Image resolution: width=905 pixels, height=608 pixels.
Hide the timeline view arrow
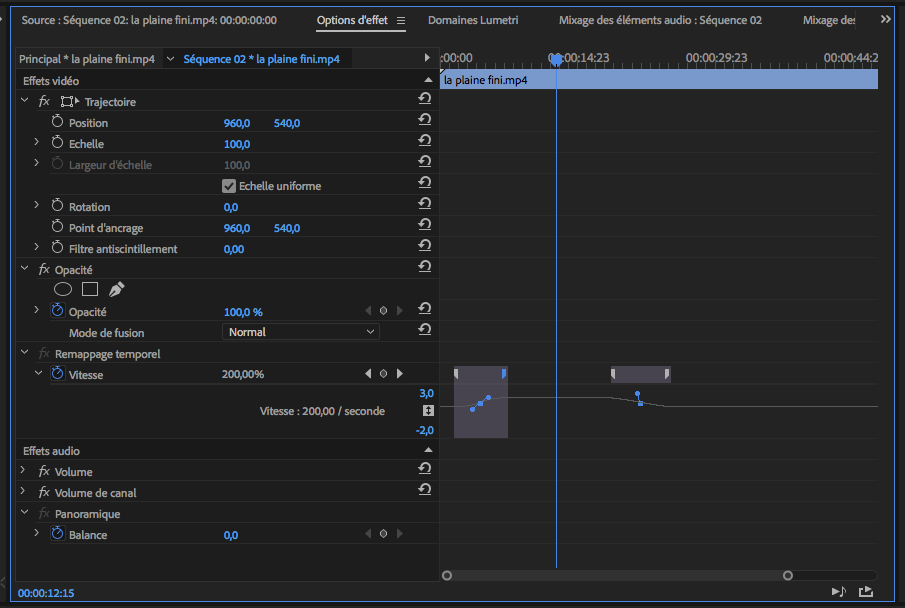[427, 58]
